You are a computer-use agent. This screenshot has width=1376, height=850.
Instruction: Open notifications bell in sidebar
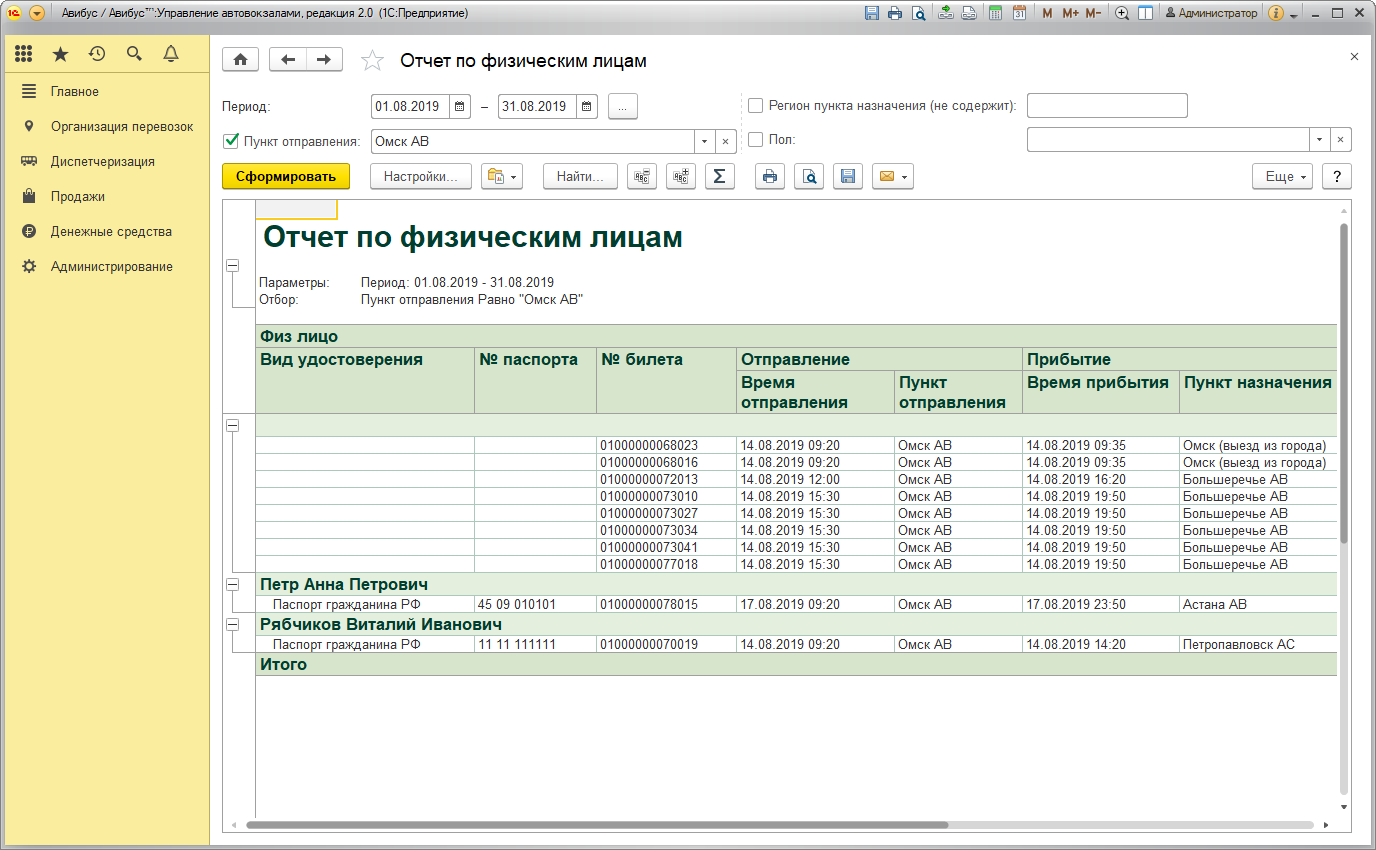click(x=171, y=54)
